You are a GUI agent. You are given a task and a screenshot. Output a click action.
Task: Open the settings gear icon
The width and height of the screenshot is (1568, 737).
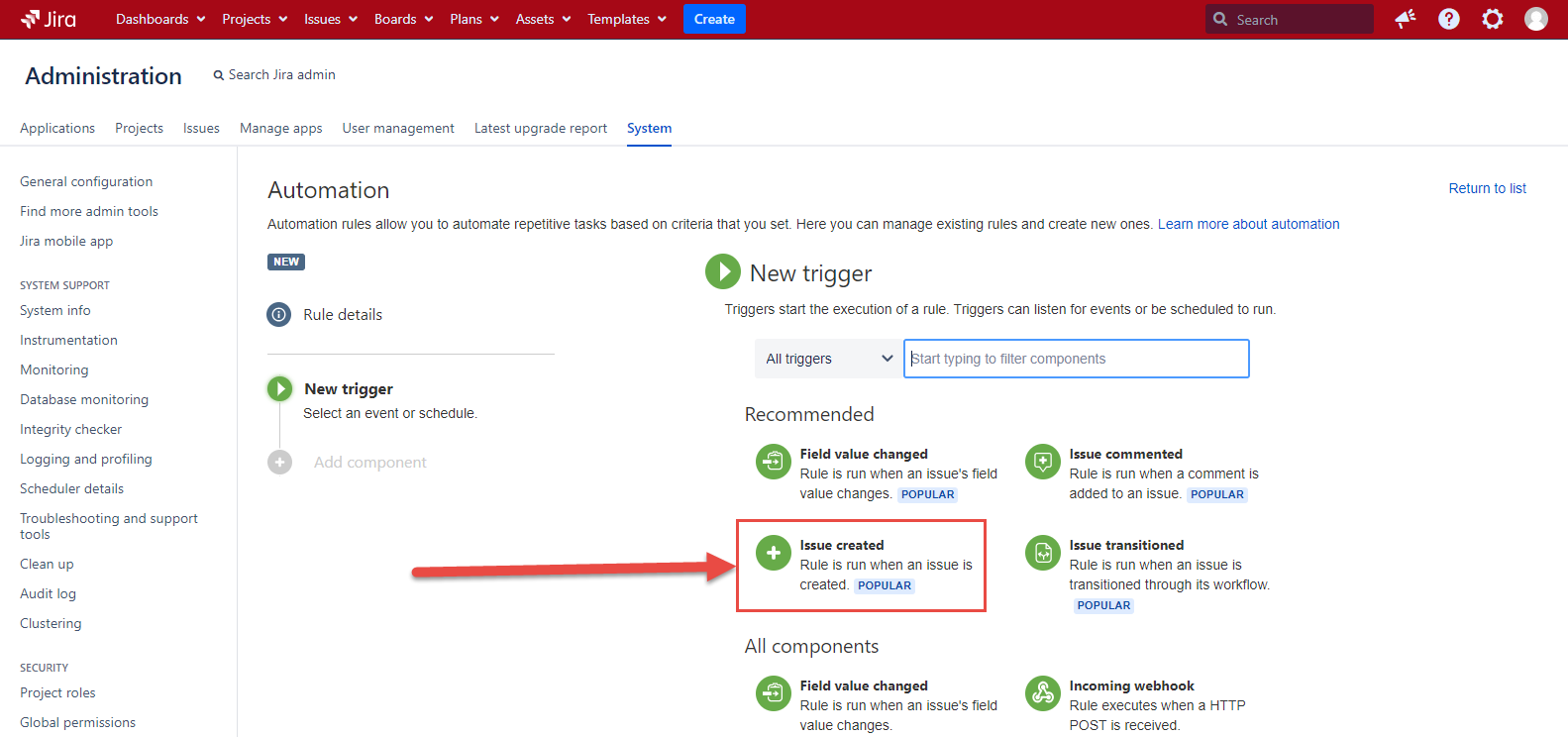click(1492, 19)
